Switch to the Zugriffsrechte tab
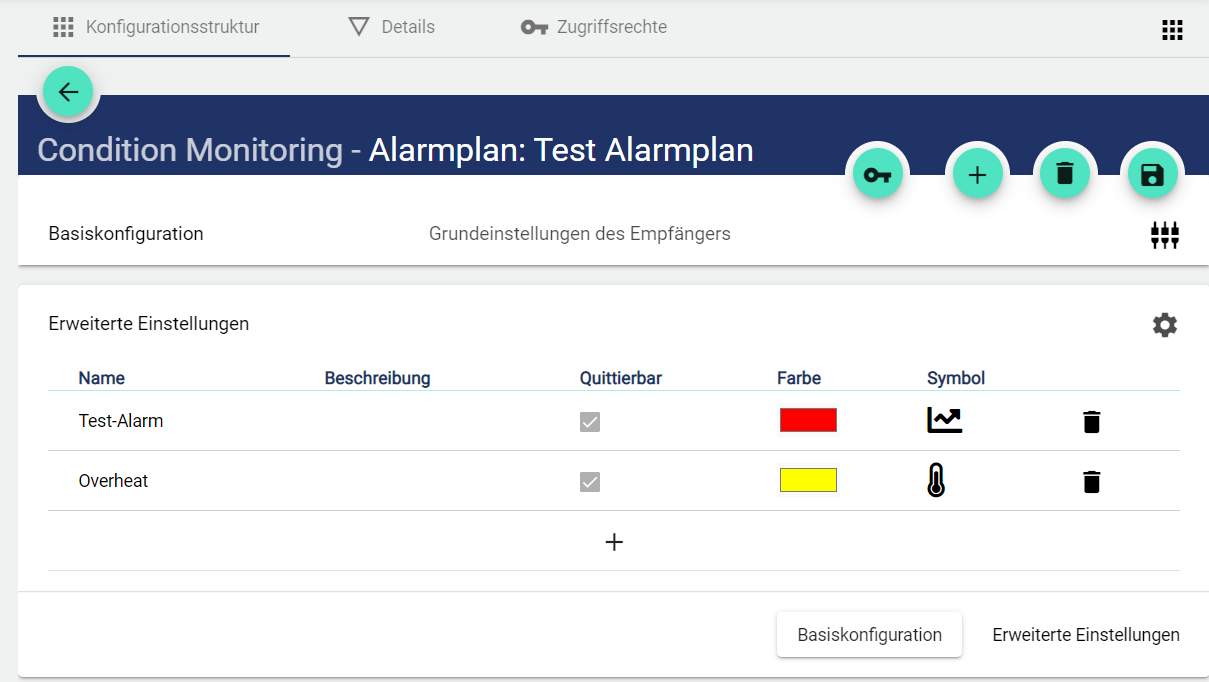This screenshot has height=682, width=1209. pos(594,27)
